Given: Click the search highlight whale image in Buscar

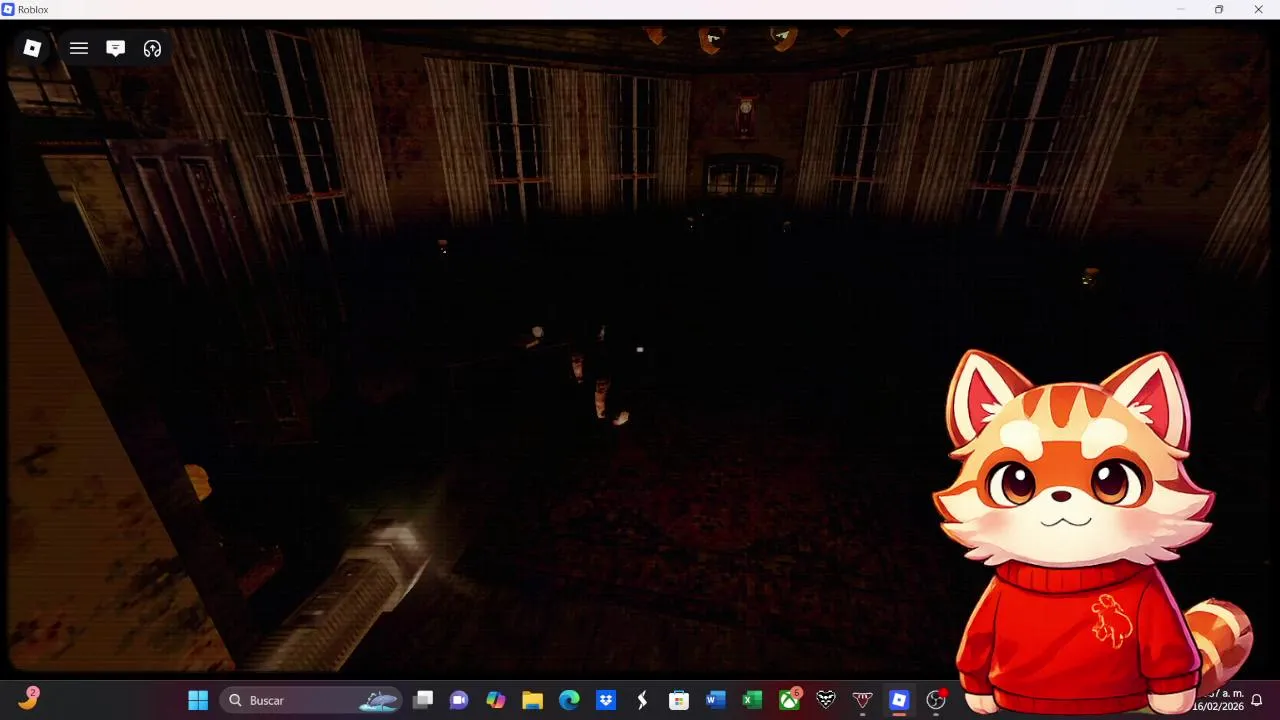Looking at the screenshot, I should coord(378,700).
